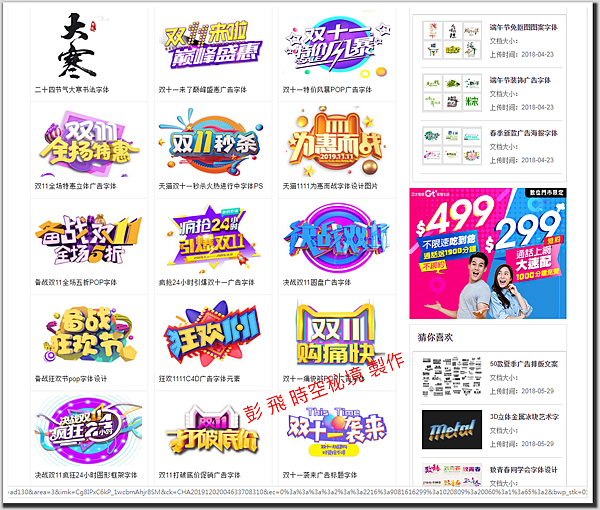Open the 双十一袭来广告标题字体 link
Image resolution: width=600 pixels, height=510 pixels.
(320, 475)
